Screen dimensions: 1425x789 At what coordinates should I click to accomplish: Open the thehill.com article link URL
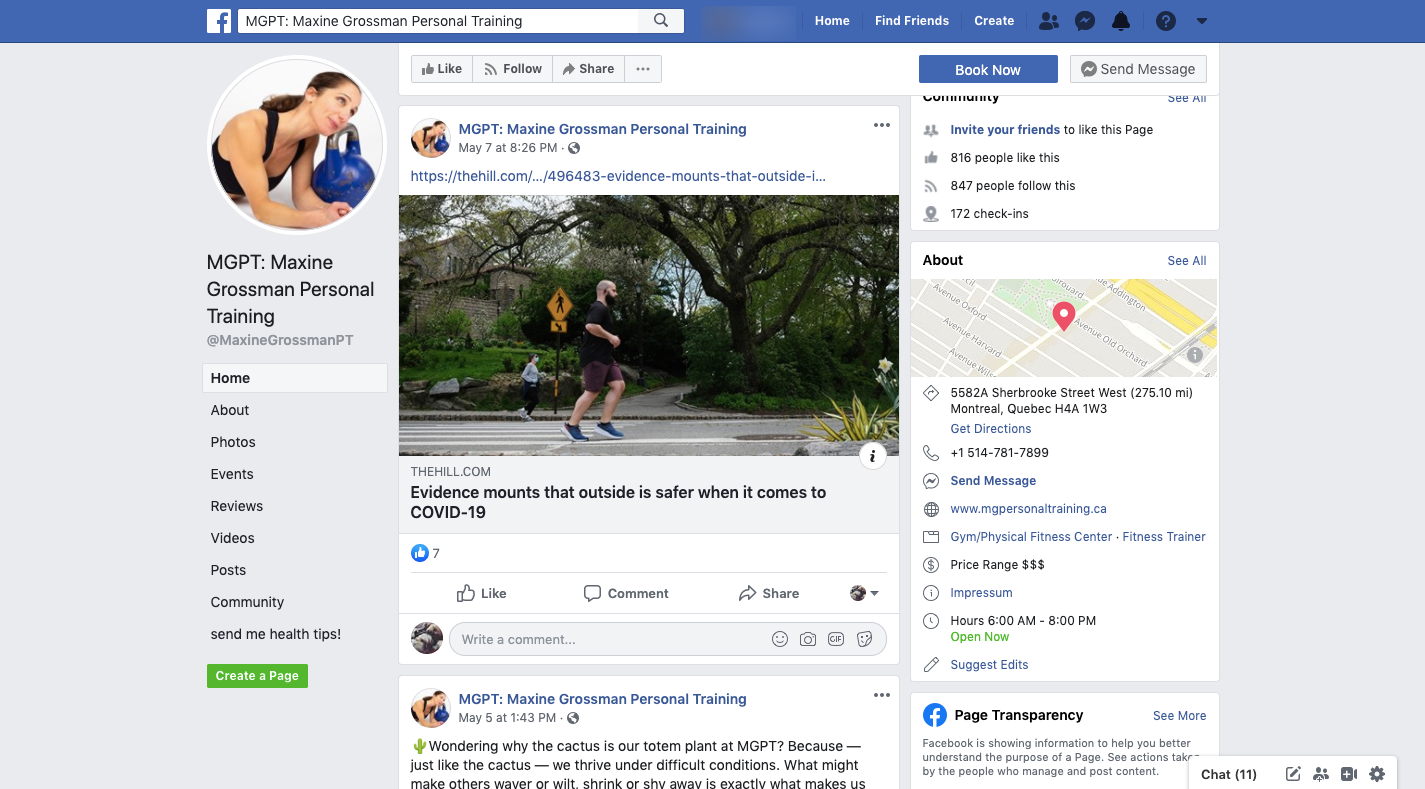[x=618, y=176]
